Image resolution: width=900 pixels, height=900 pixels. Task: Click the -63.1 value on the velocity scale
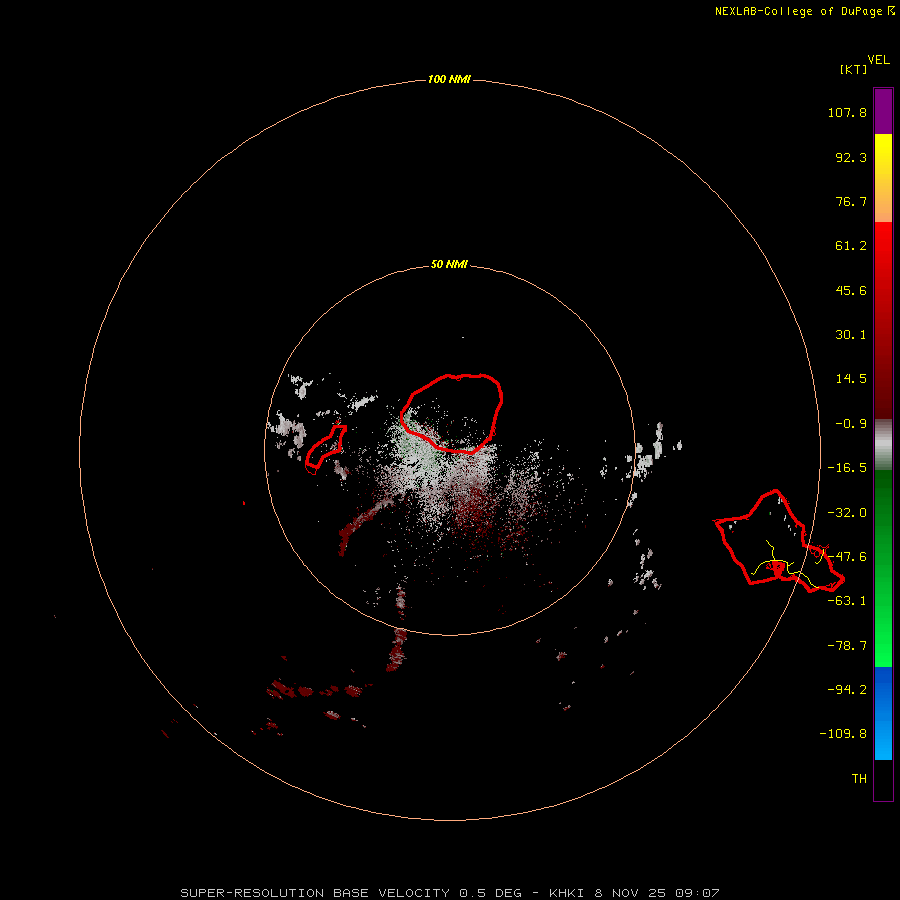(x=847, y=601)
